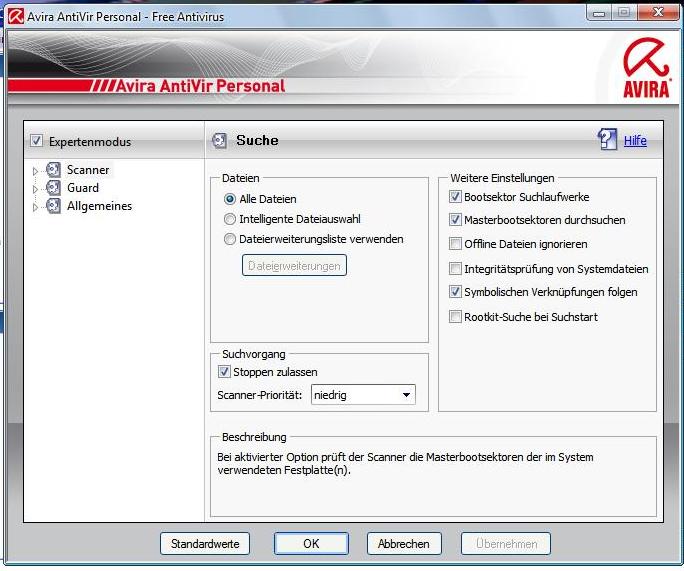Click the Hilfe question mark icon
The width and height of the screenshot is (684, 571).
click(x=607, y=140)
